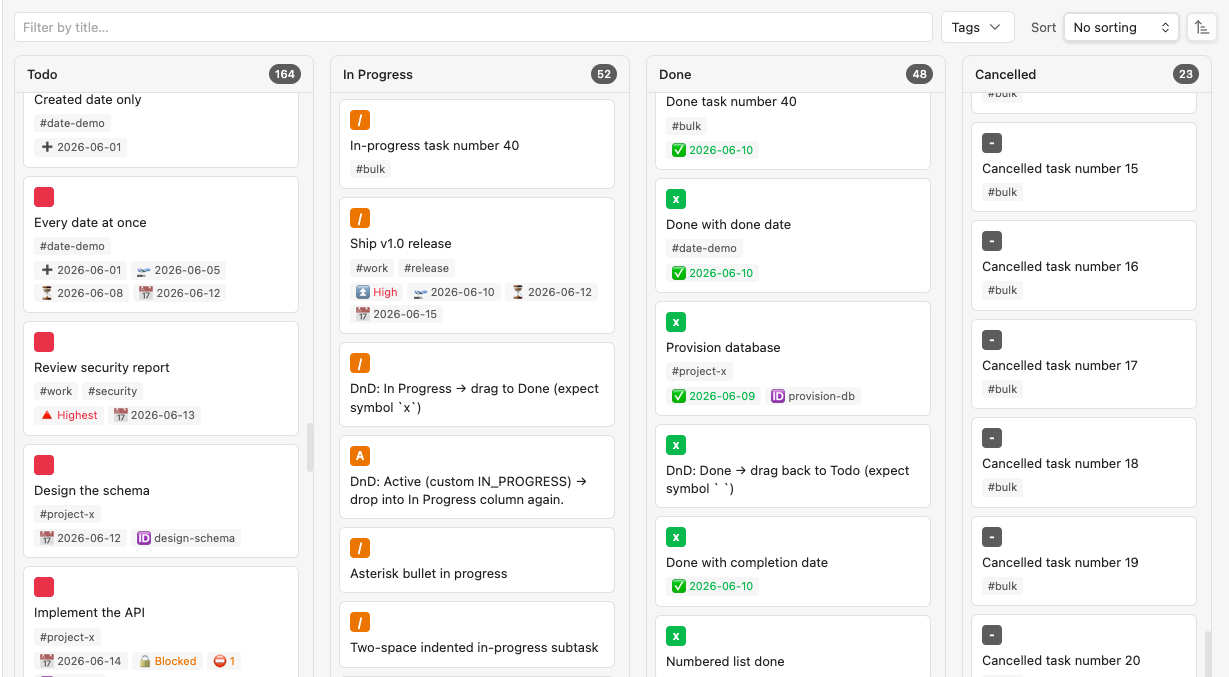
Task: Toggle status box on Ship v1.0 release
Action: [360, 218]
